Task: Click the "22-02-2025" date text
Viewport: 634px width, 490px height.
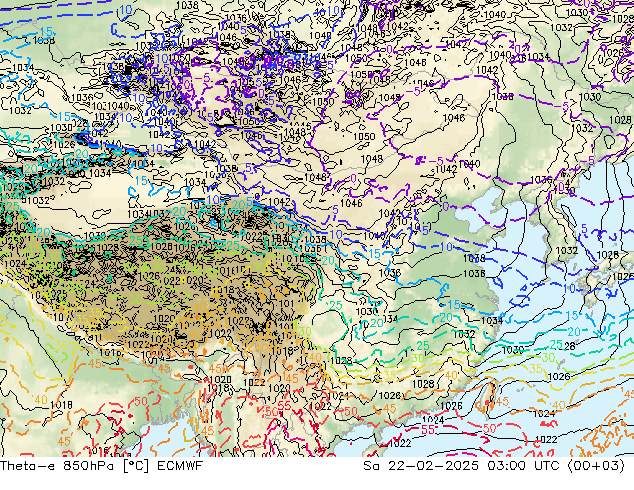Action: coord(433,465)
